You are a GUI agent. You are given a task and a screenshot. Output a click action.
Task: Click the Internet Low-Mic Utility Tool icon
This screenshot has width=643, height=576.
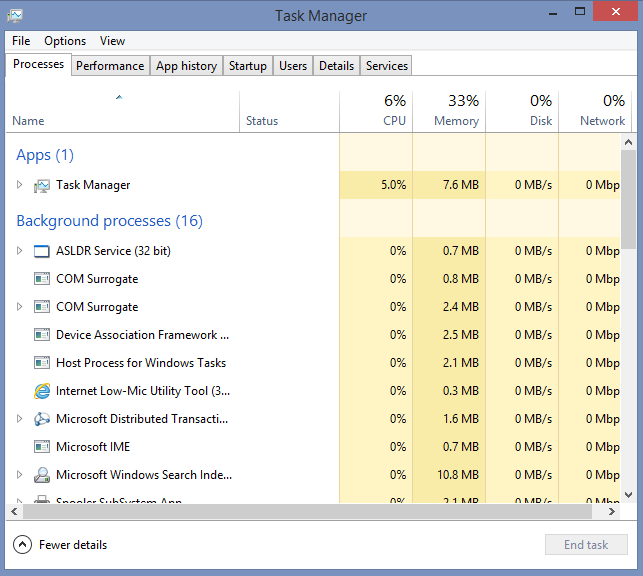(42, 391)
